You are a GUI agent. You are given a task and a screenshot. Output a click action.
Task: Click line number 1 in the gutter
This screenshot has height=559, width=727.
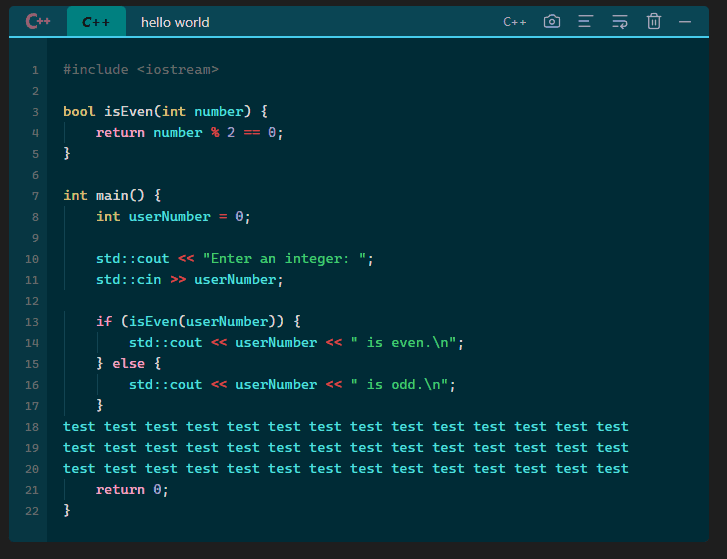pyautogui.click(x=35, y=70)
